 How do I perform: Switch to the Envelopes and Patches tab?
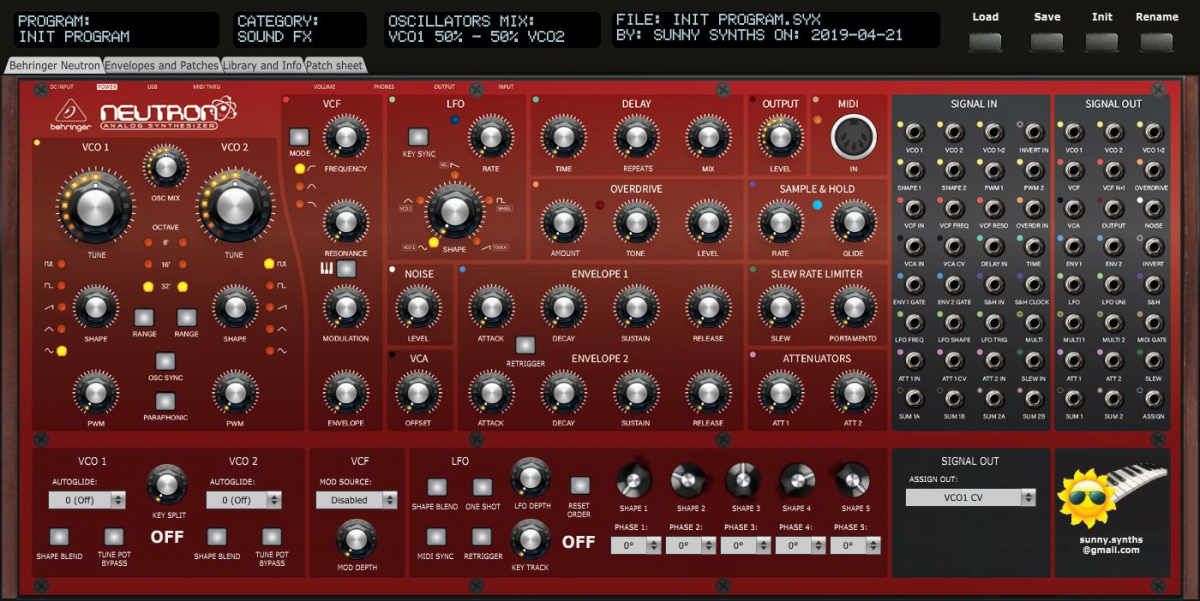[x=161, y=65]
